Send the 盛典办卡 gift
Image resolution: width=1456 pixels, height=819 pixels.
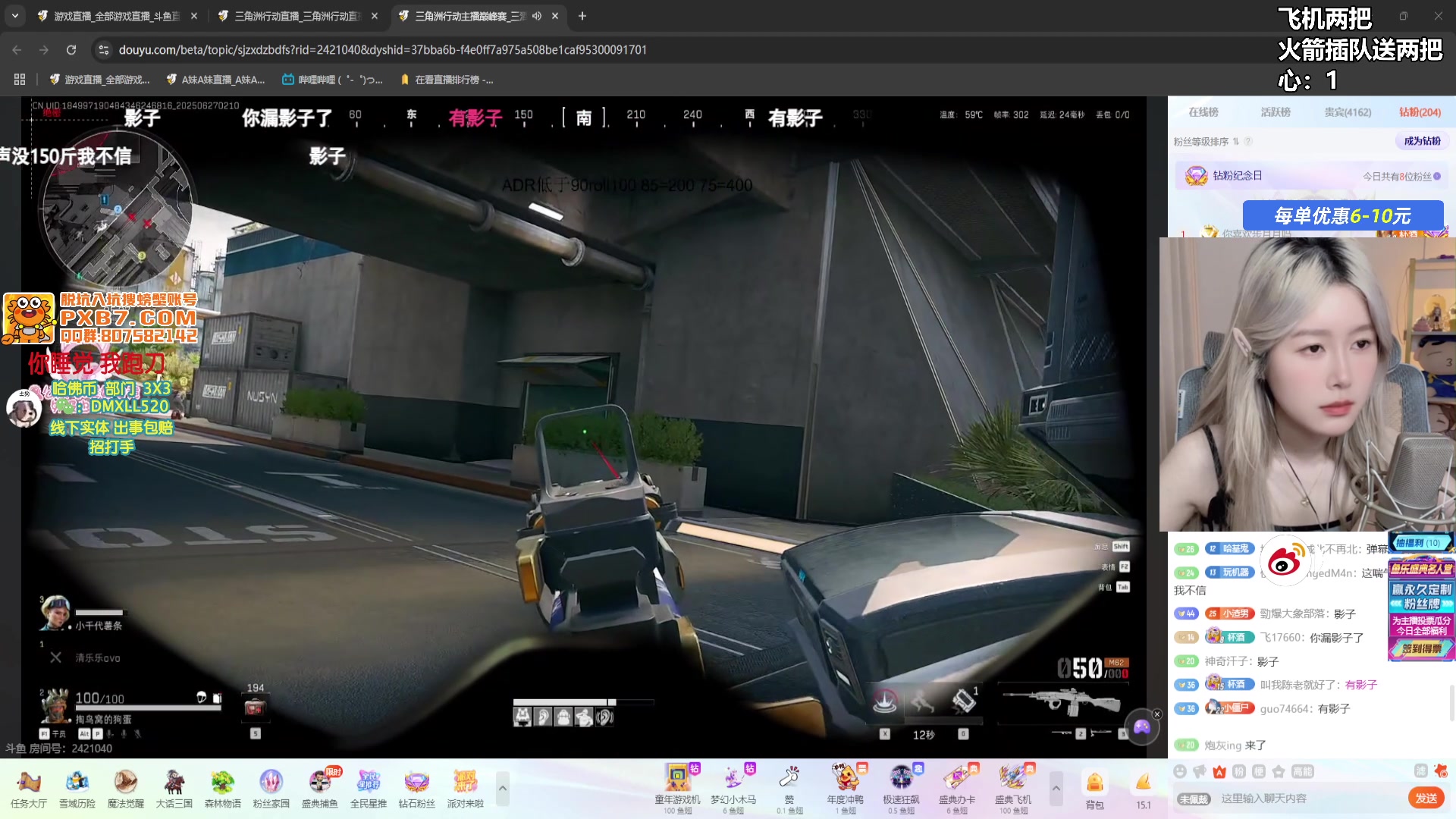(x=957, y=789)
